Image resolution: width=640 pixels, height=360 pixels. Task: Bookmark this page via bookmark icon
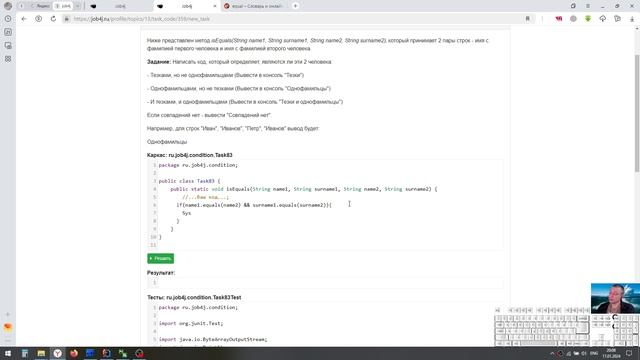527,19
